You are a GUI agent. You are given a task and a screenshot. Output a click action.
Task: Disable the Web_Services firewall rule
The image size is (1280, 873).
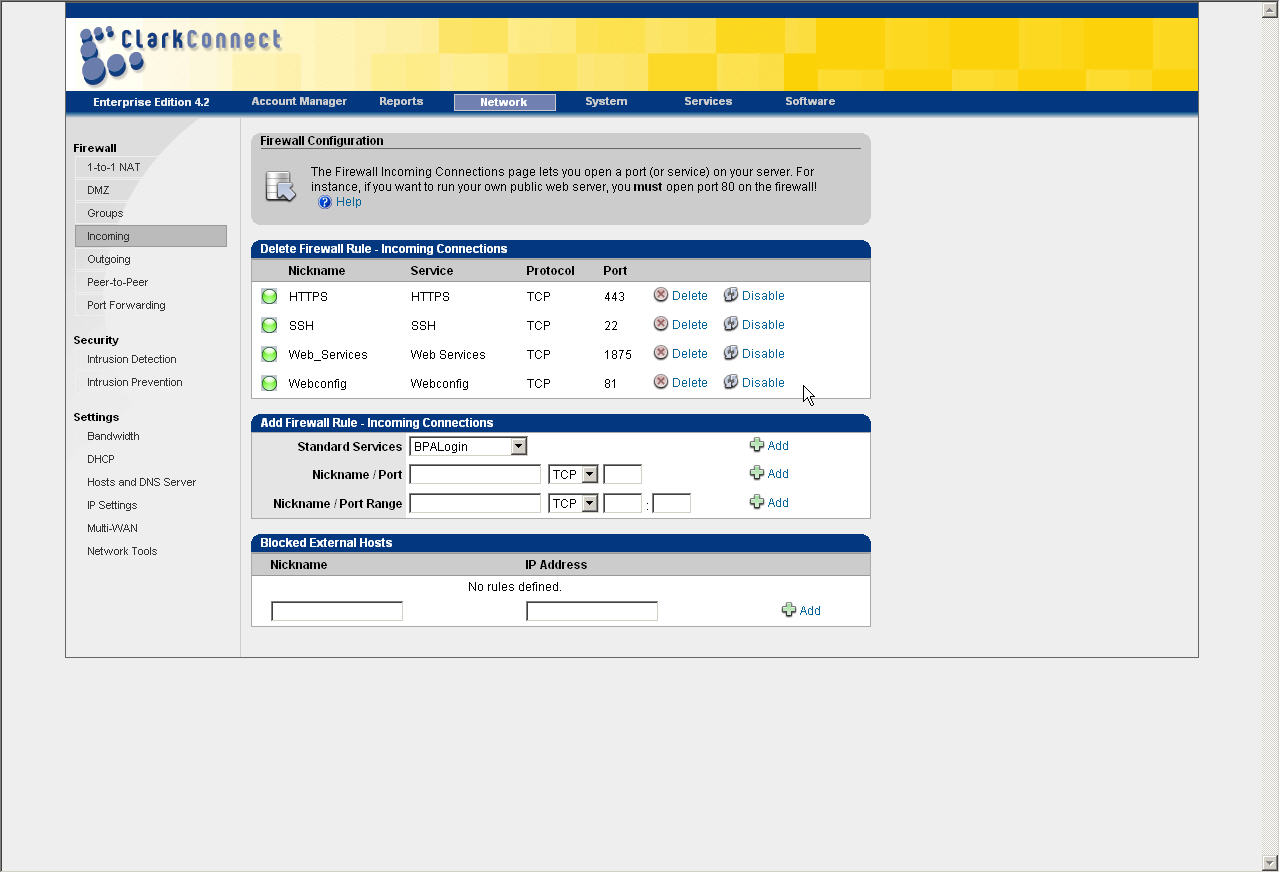tap(762, 354)
